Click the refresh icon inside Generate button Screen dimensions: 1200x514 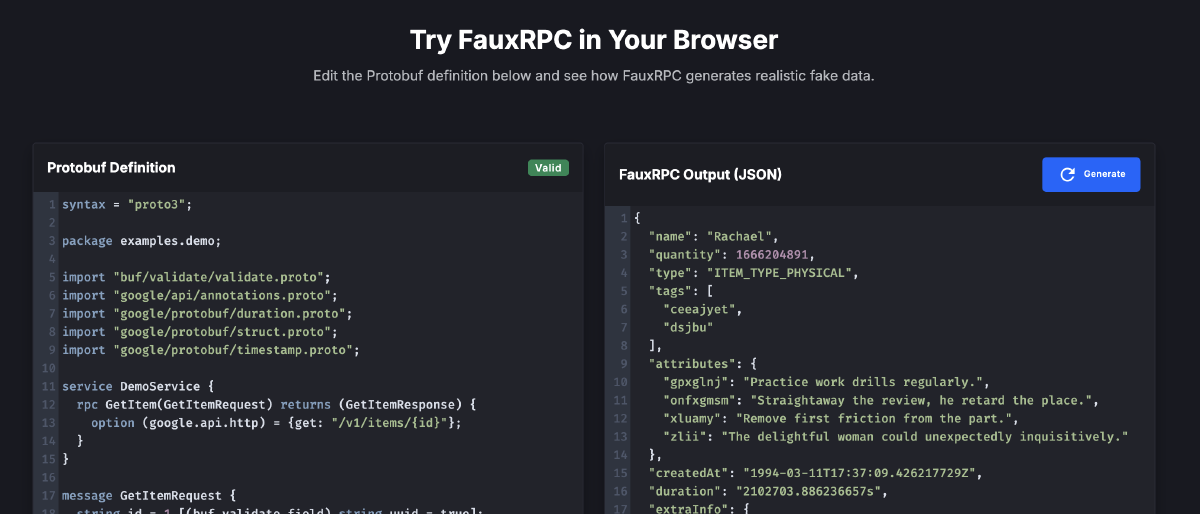[1067, 174]
